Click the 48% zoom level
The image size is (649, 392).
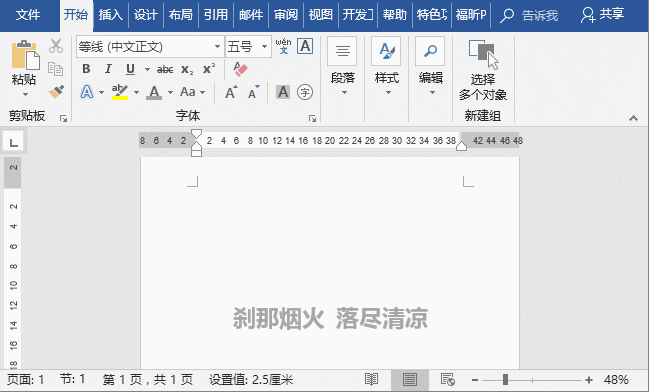click(616, 380)
